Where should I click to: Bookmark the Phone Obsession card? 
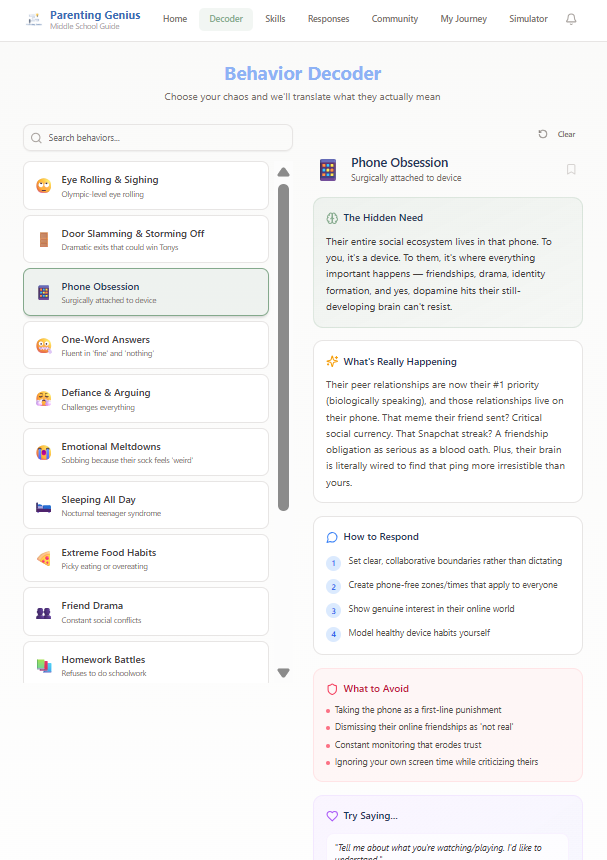pos(571,169)
